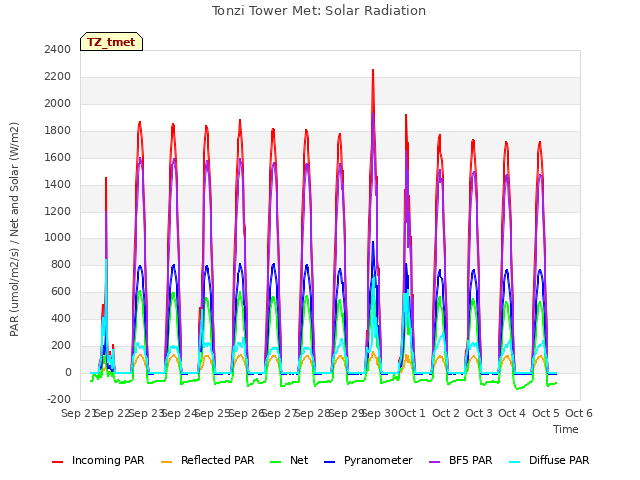Viewport: 640px width, 480px height.
Task: Click the Oct 4 x-axis date label
Action: pyautogui.click(x=512, y=413)
